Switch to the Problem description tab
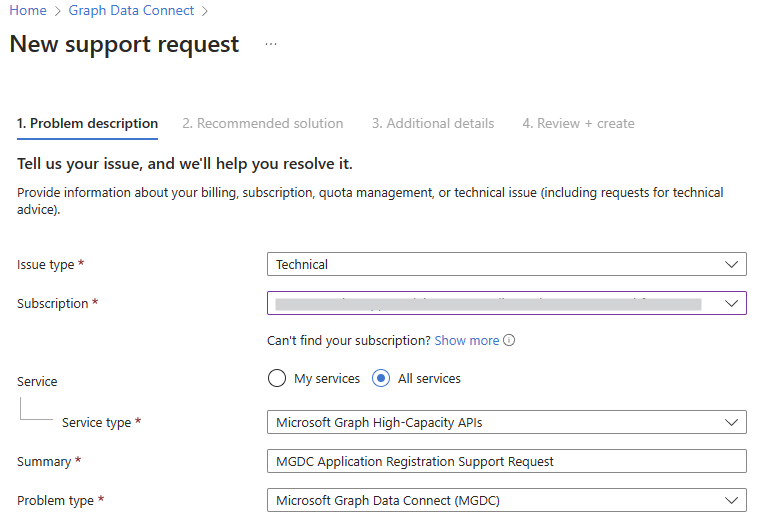This screenshot has width=758, height=522. (x=87, y=124)
